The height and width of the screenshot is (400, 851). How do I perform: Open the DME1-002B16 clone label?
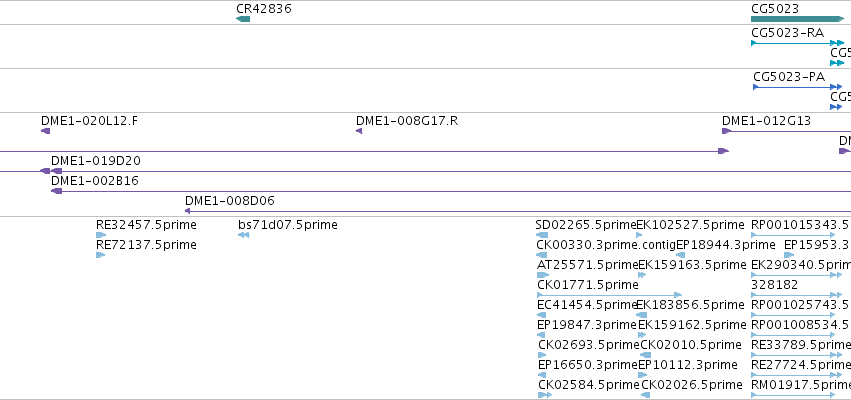(x=95, y=181)
